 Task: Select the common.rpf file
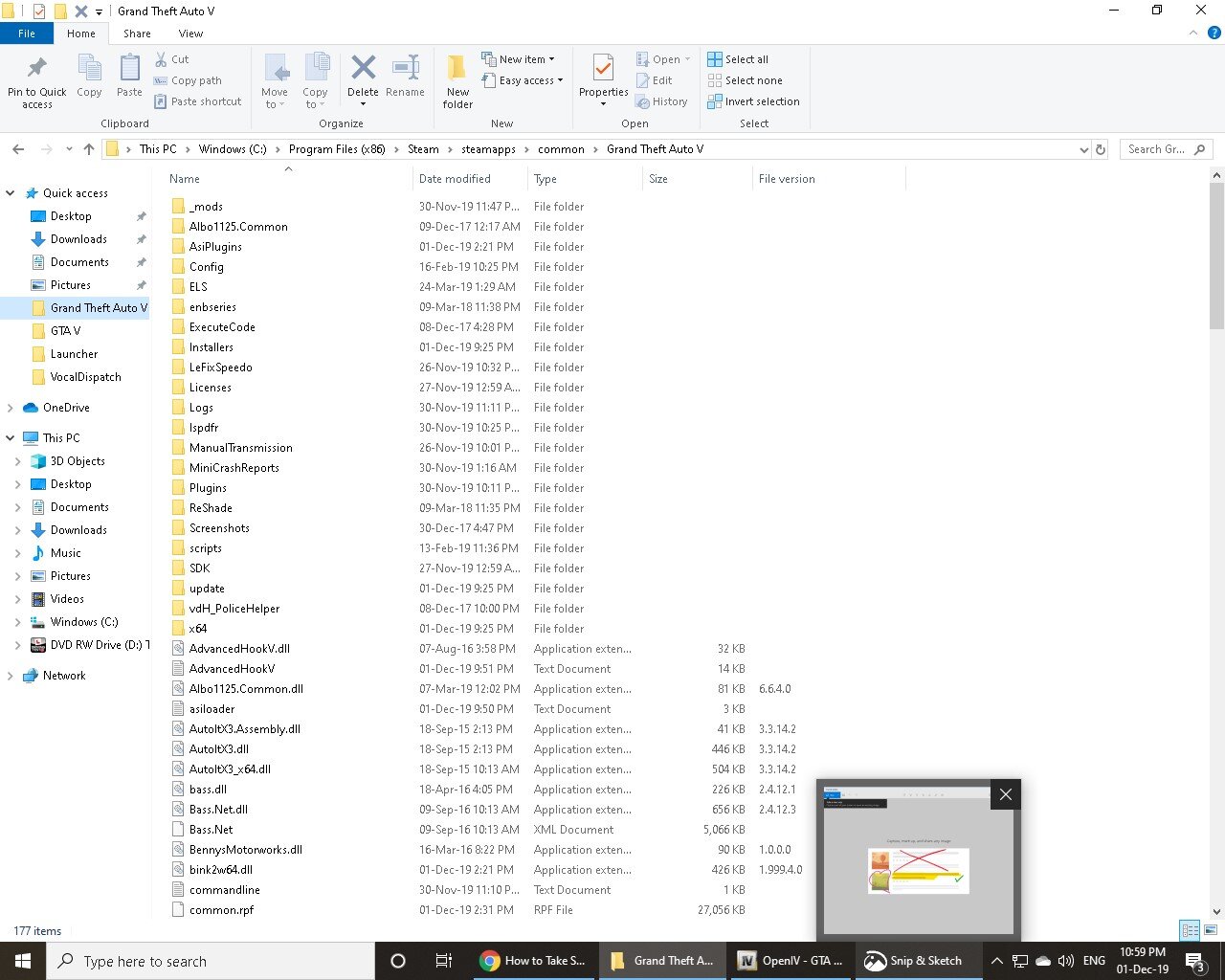pyautogui.click(x=221, y=910)
